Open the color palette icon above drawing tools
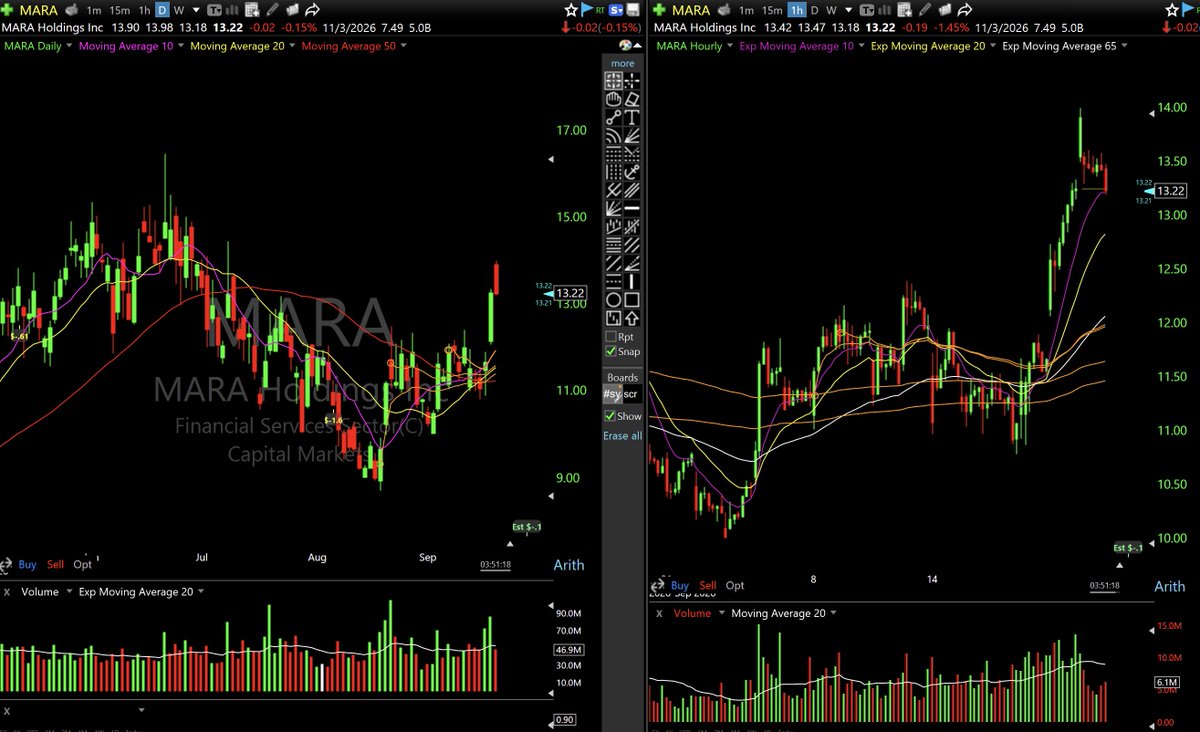 pyautogui.click(x=624, y=46)
